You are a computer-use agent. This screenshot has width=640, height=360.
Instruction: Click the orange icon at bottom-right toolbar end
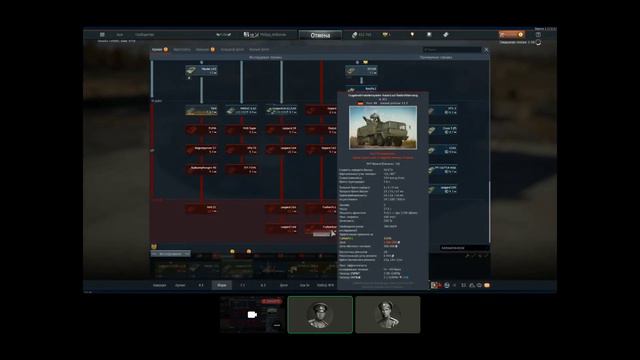coord(487,285)
